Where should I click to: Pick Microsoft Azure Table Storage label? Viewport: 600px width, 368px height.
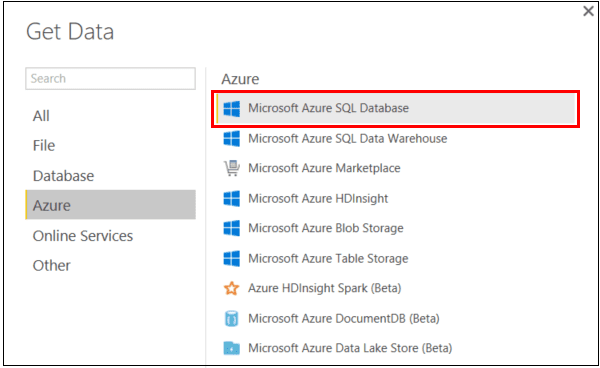[328, 259]
